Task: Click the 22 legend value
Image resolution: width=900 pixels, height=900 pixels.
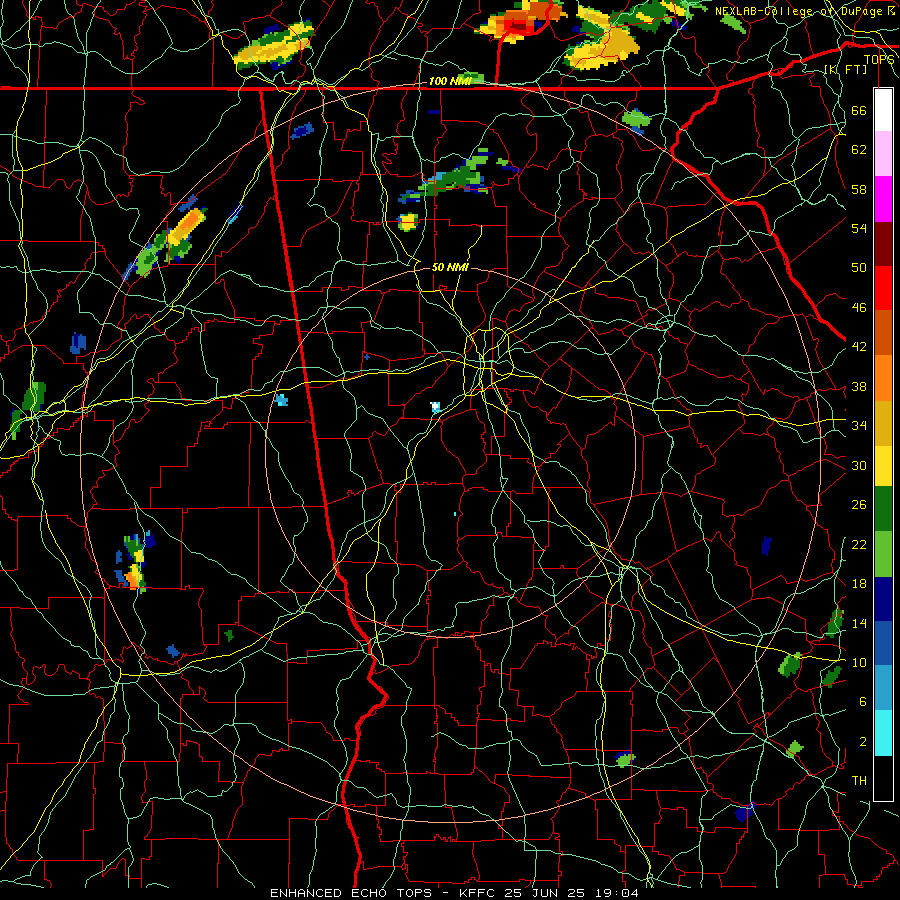Action: (859, 544)
